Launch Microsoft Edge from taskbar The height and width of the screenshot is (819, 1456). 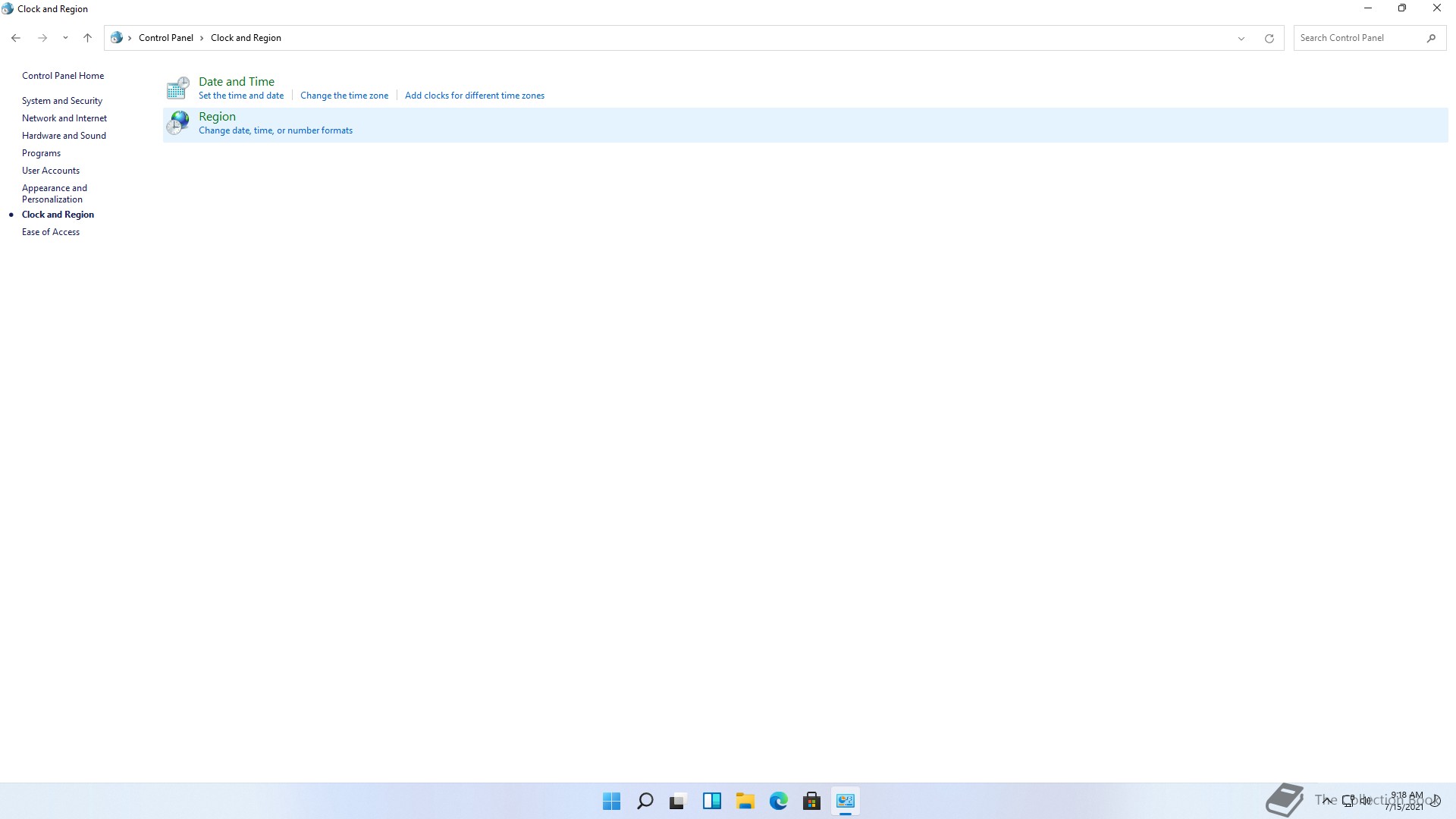(778, 801)
